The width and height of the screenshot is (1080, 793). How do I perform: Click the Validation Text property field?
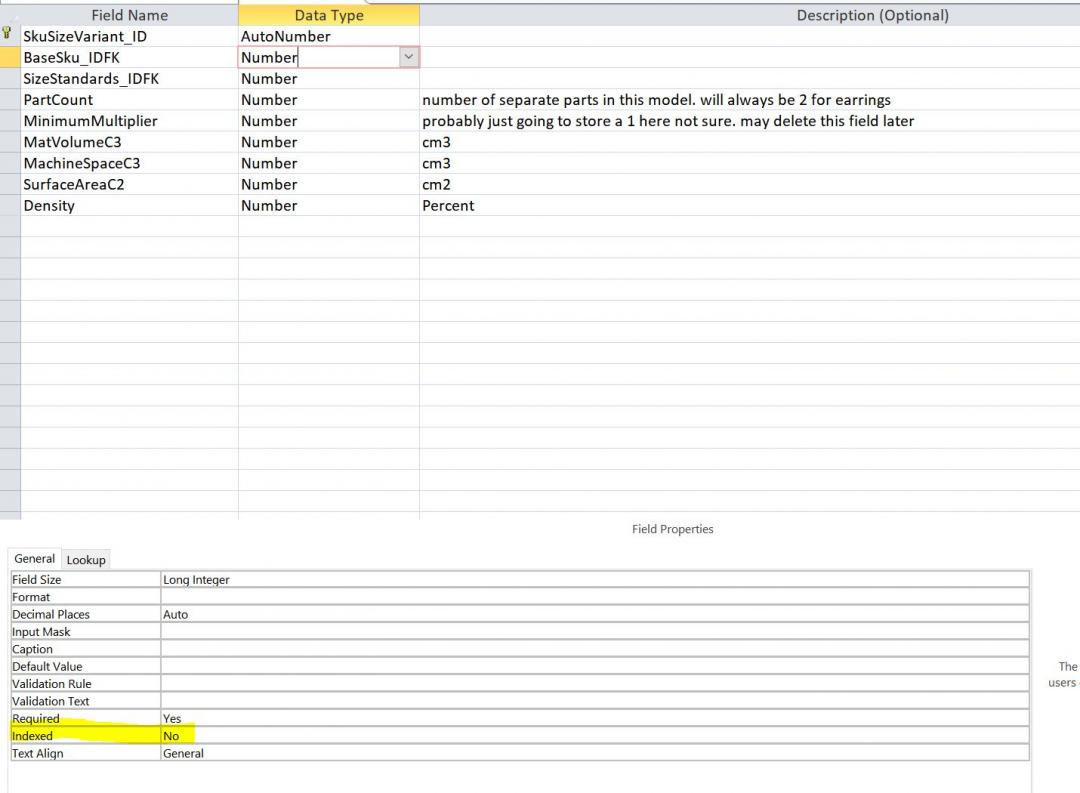[595, 701]
